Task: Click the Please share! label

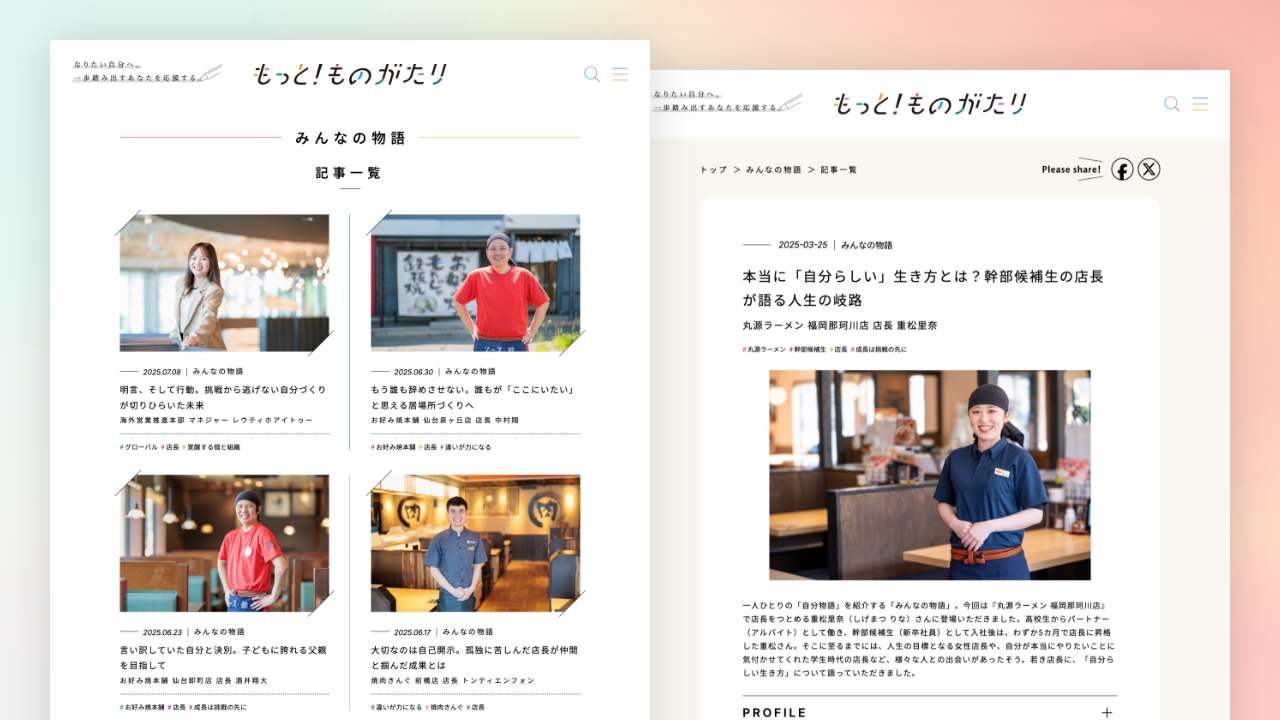Action: pos(1071,170)
